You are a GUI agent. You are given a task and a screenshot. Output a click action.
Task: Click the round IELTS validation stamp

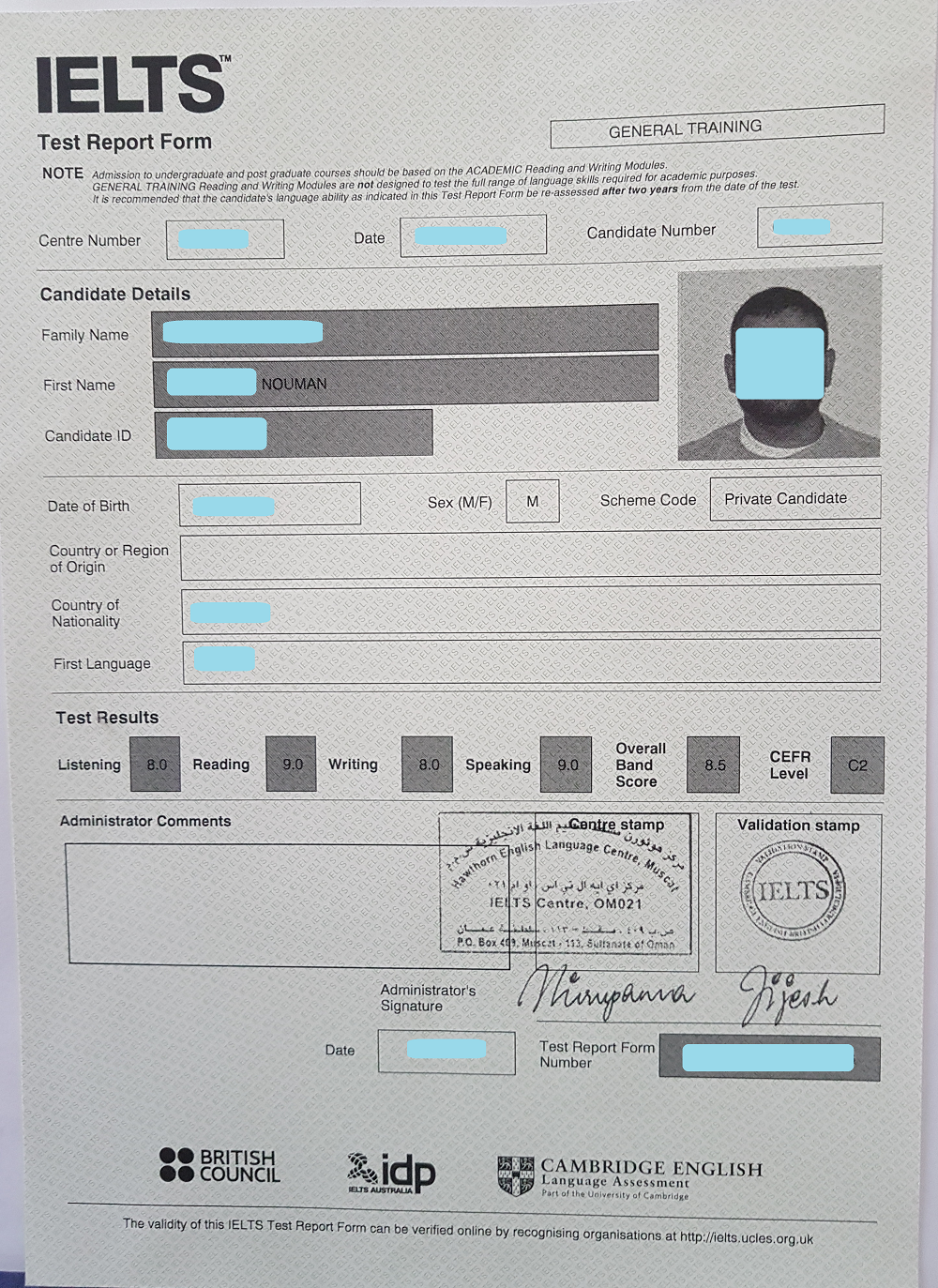click(x=794, y=890)
